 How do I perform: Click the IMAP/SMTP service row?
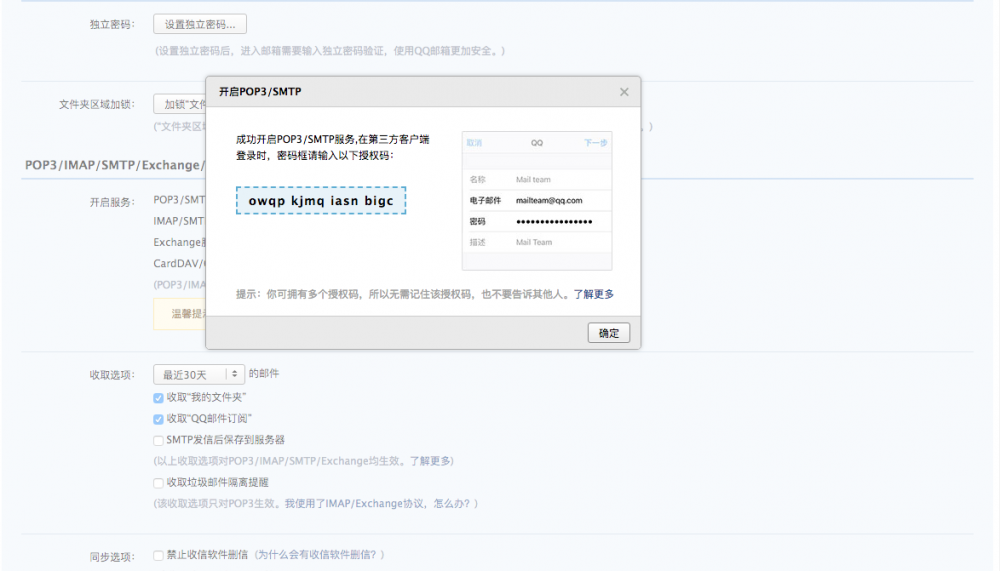[179, 221]
